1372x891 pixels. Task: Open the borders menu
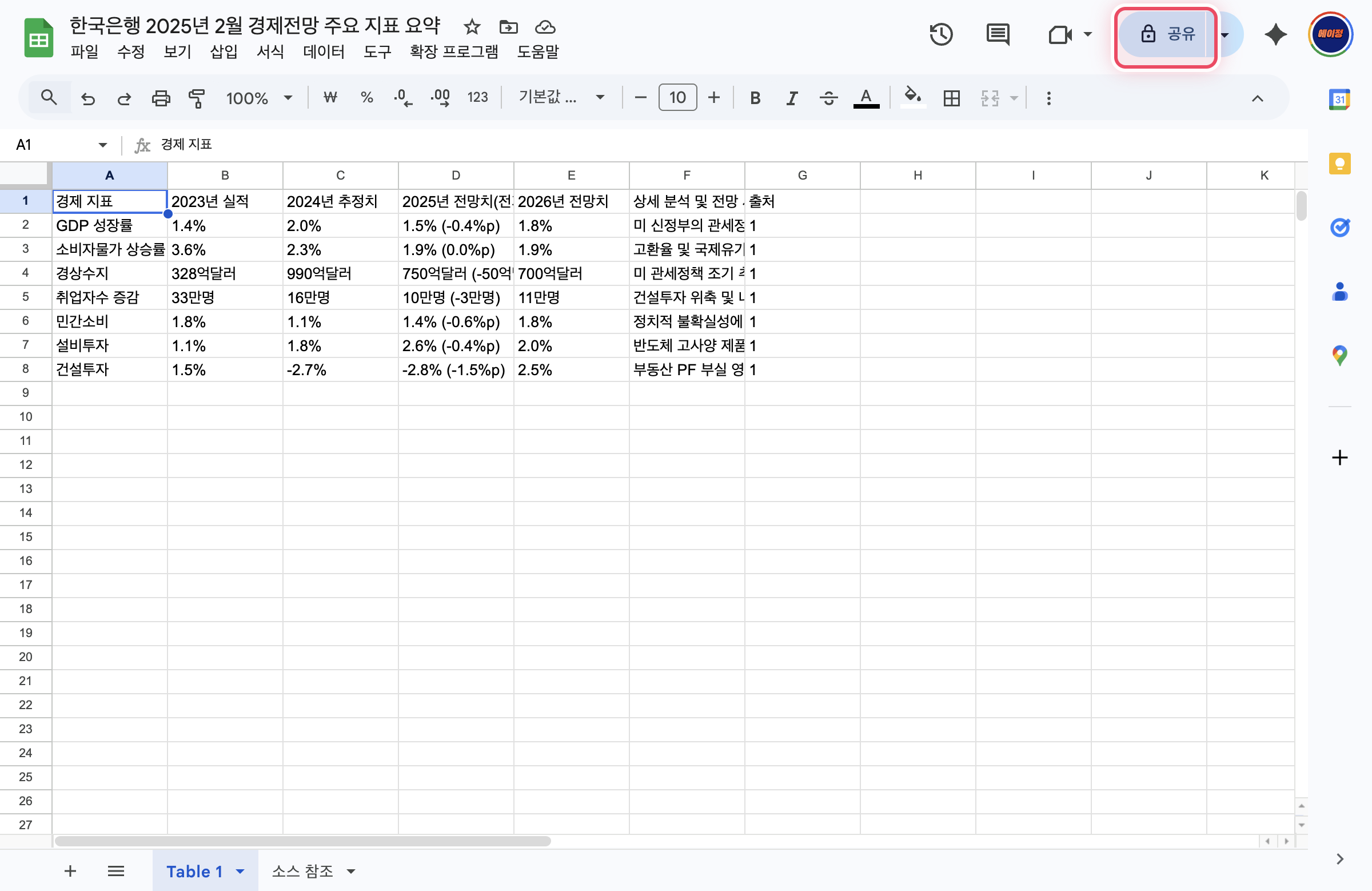[951, 98]
